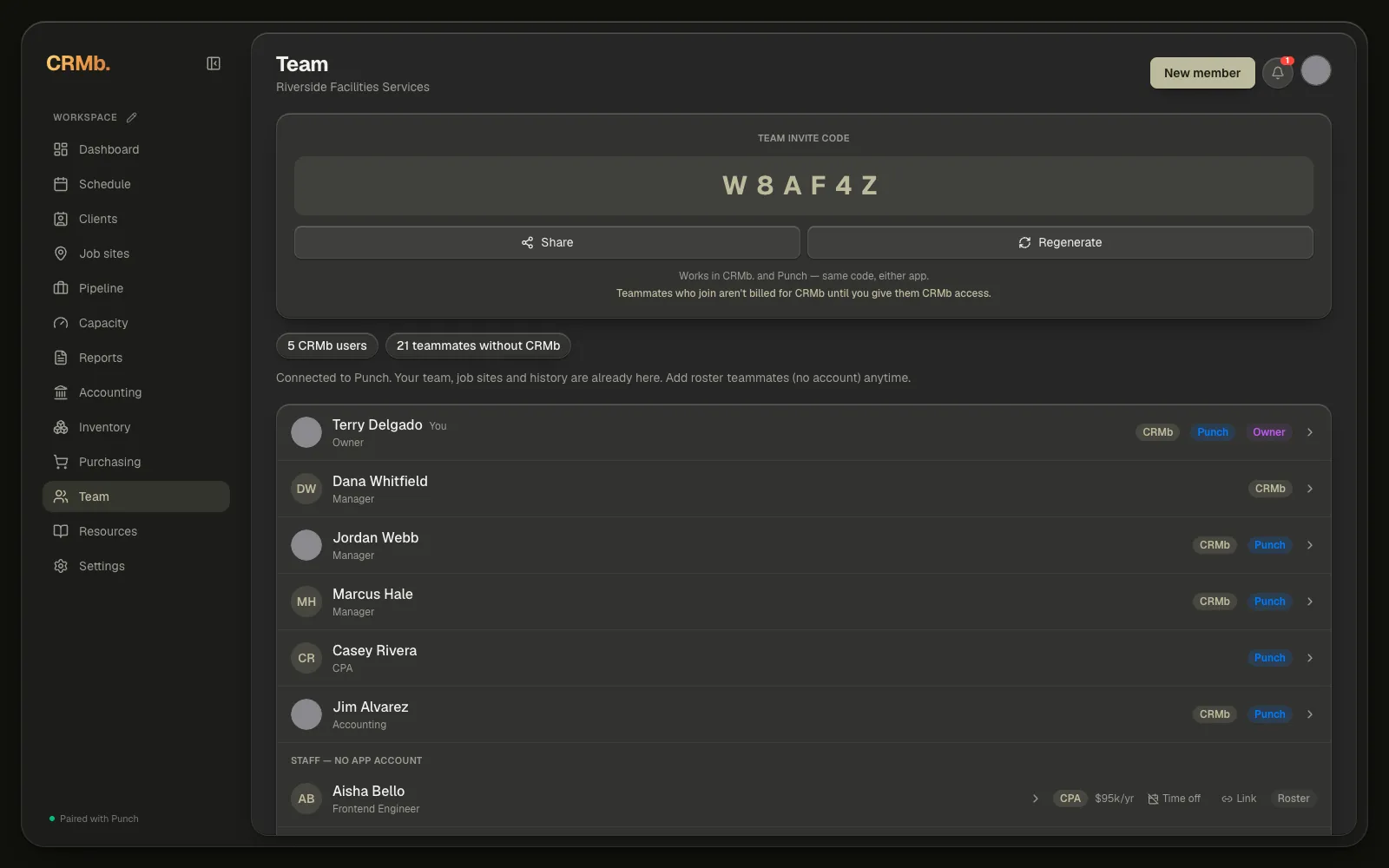Go to the Schedule page
The image size is (1389, 868).
(136, 184)
